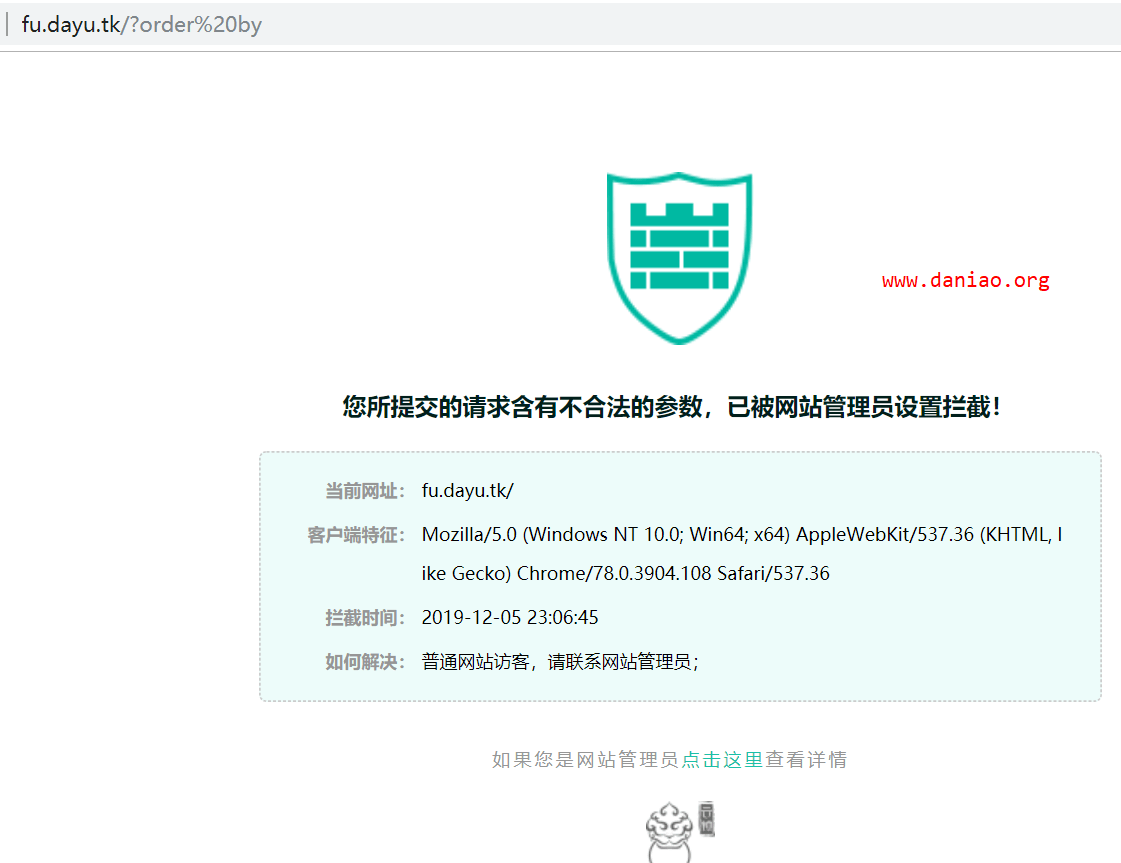Open the 点击这里 link
The image size is (1121, 863).
pyautogui.click(x=722, y=760)
